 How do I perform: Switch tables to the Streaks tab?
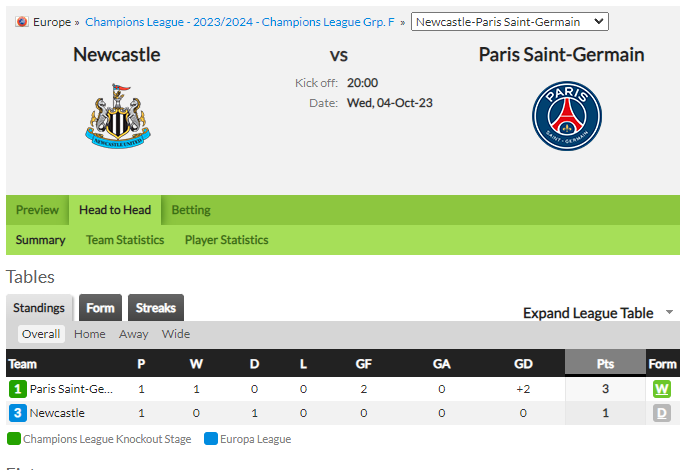(x=156, y=308)
